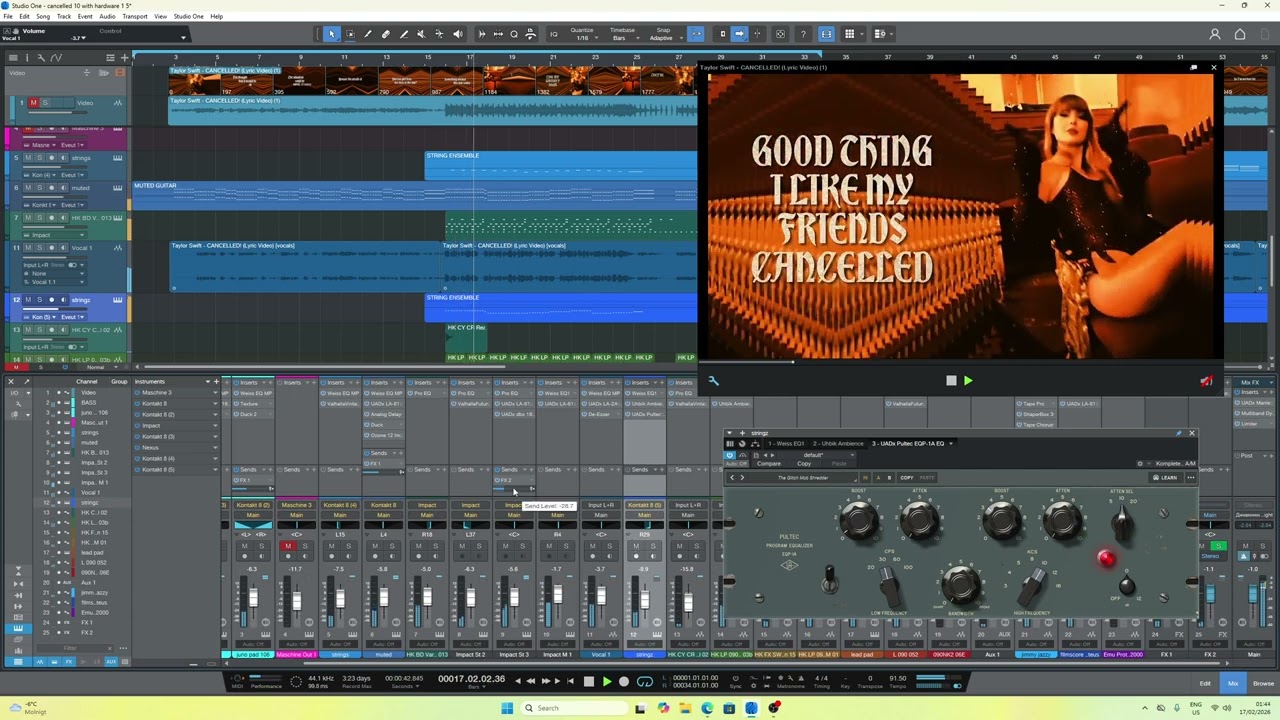The image size is (1280, 720).
Task: Solo the strings mixer channel
Action: pyautogui.click(x=348, y=546)
